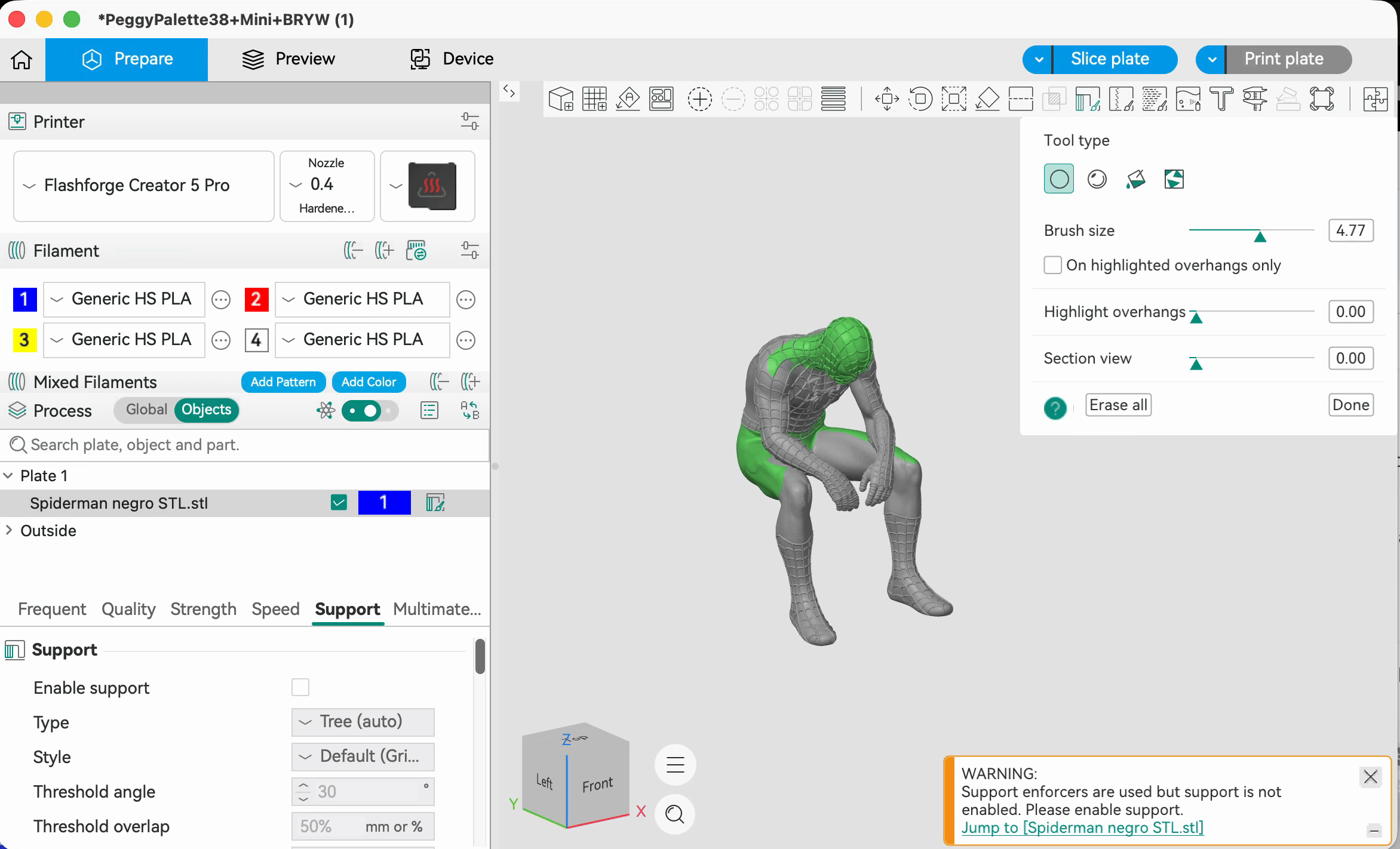Select the Move tool

[887, 99]
